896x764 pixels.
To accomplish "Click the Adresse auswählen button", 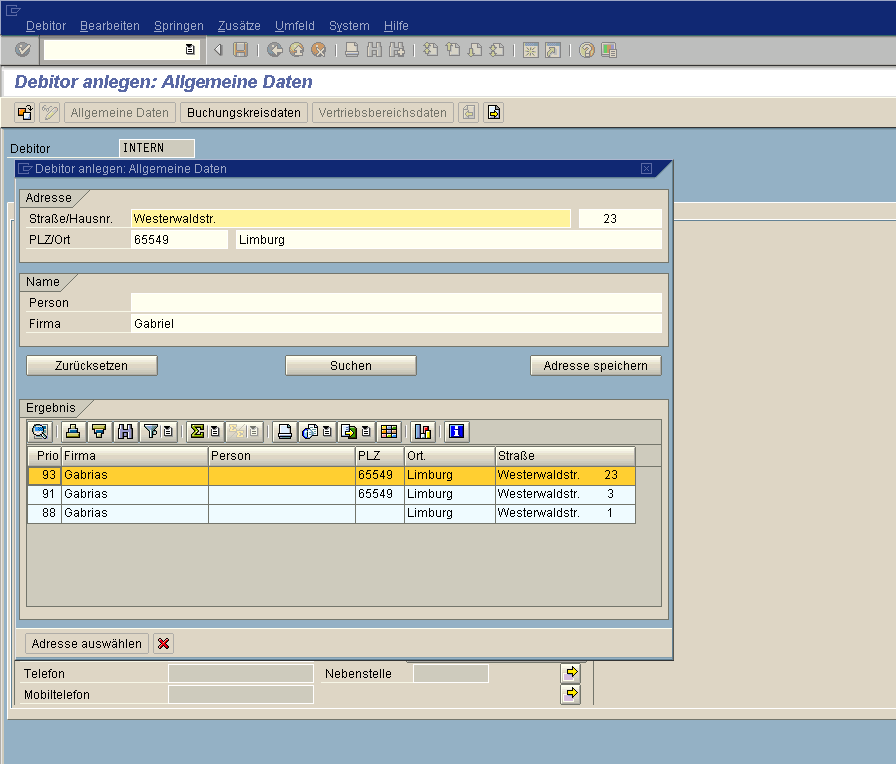I will click(87, 644).
